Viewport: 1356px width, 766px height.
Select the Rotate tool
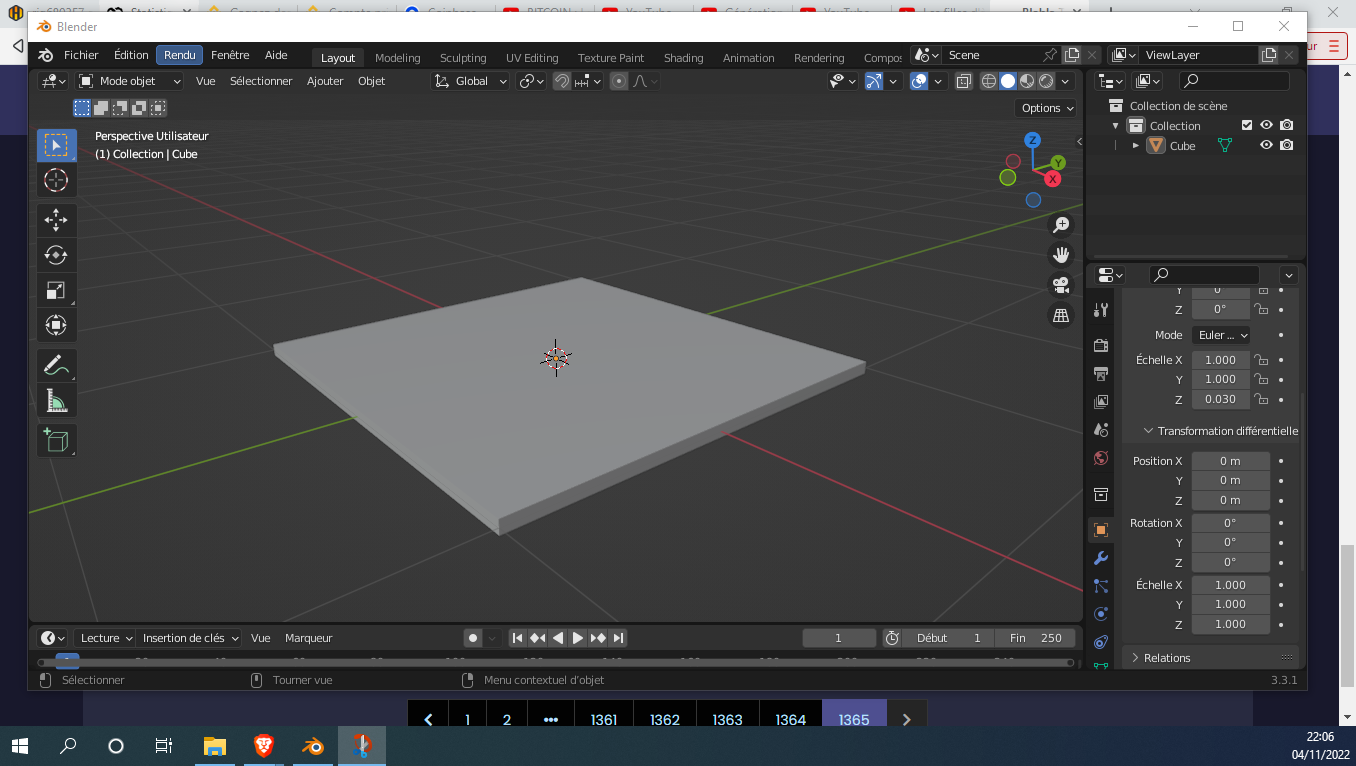56,255
